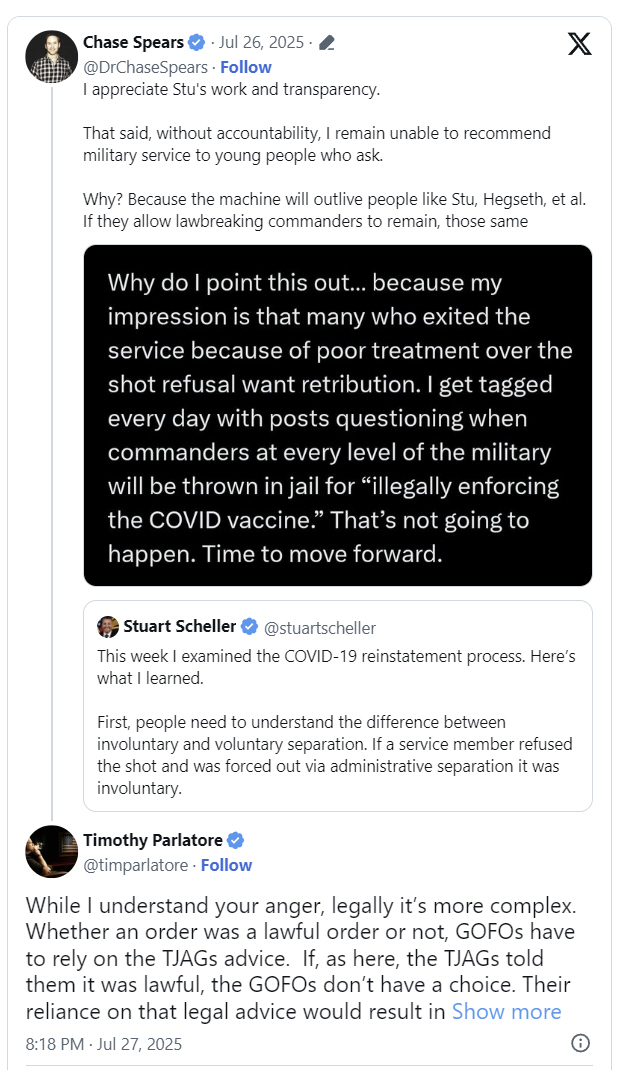Click the edited pencil icon
The image size is (621, 1070).
(x=327, y=43)
